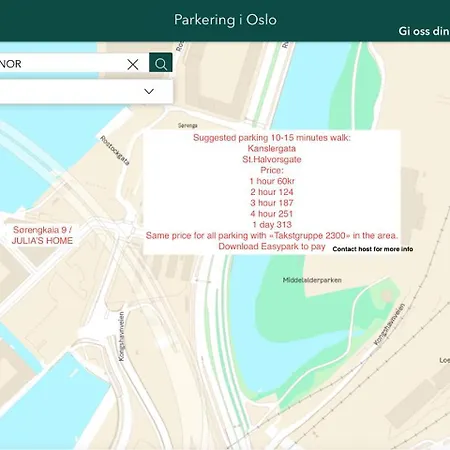Select the St.Halvorsgate parking suggestion
The width and height of the screenshot is (450, 450).
[x=272, y=159]
